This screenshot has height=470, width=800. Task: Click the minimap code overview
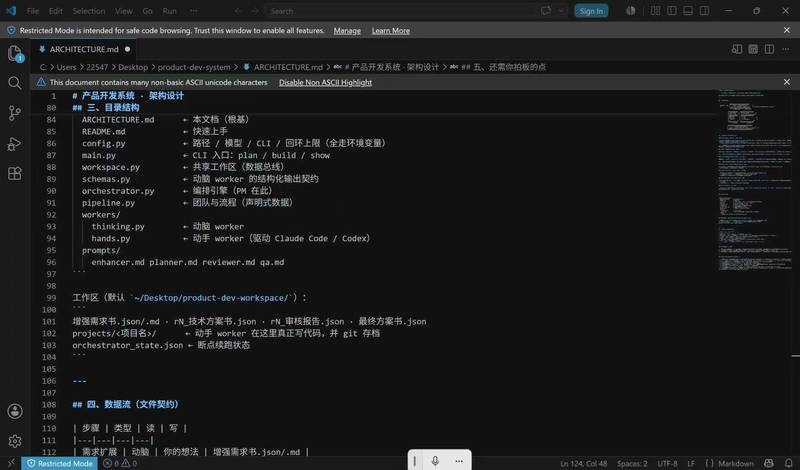click(754, 181)
